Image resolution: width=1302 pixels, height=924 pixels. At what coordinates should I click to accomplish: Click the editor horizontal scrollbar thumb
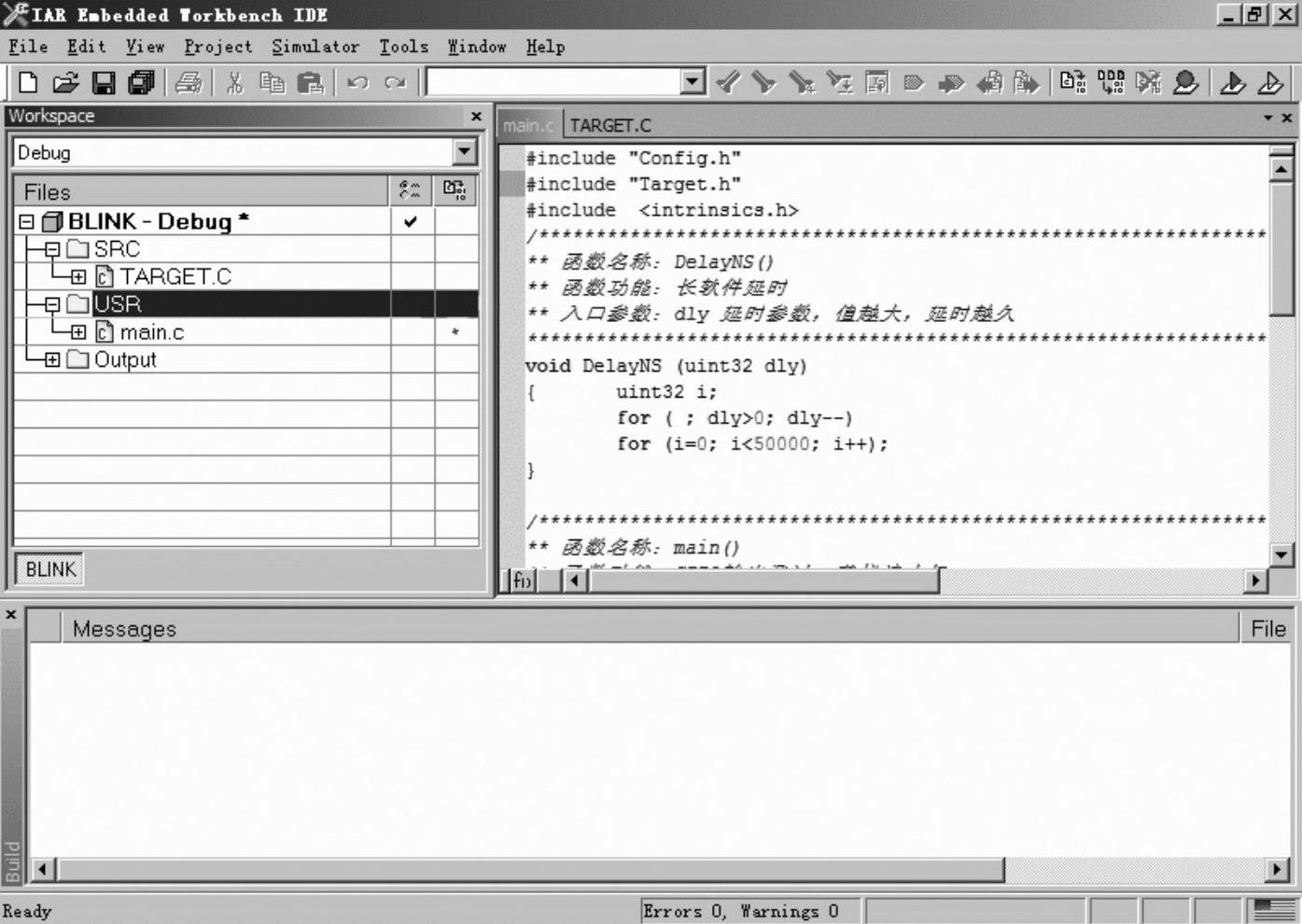click(x=763, y=581)
